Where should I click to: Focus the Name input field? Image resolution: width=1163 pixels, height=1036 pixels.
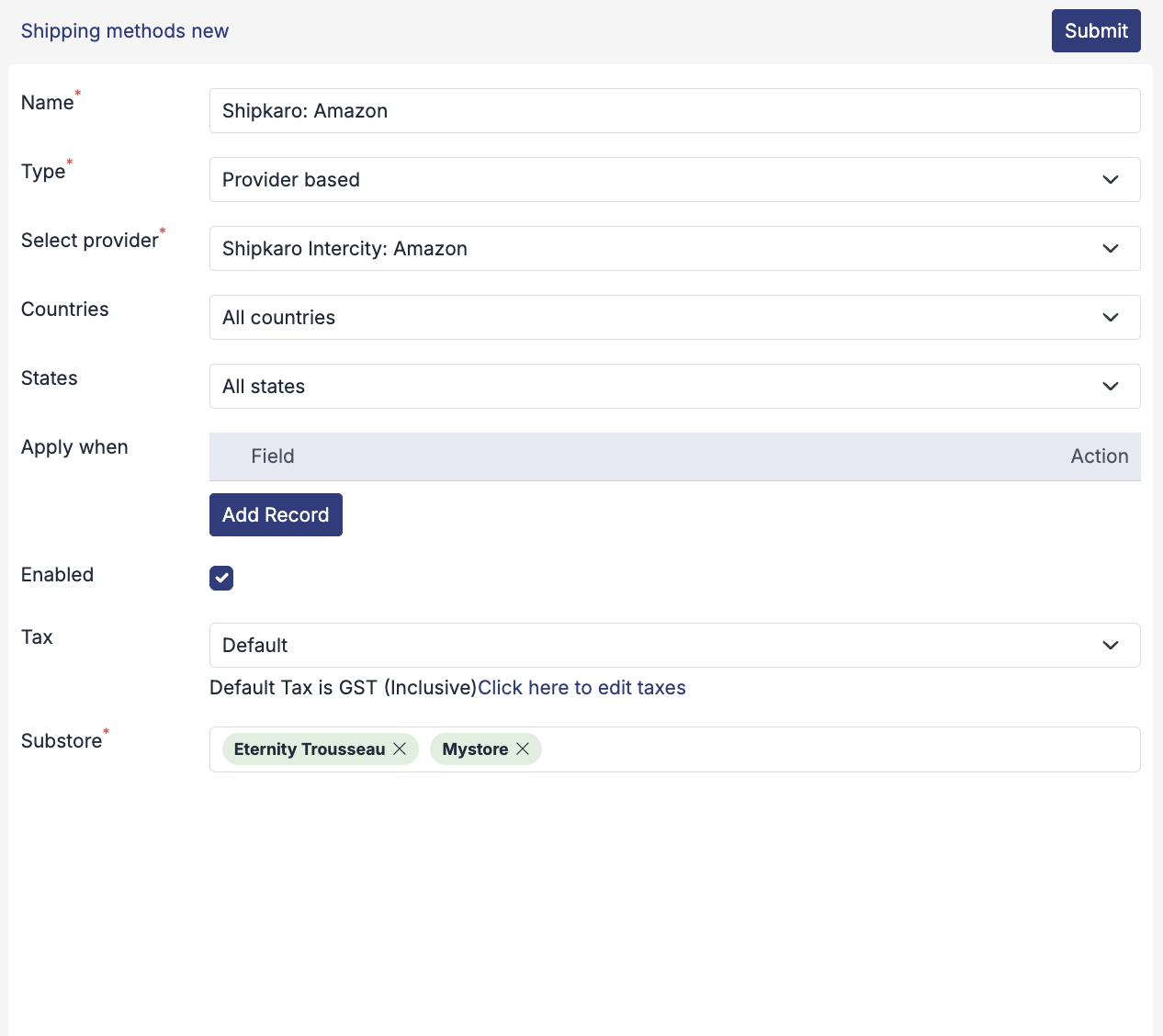click(674, 111)
